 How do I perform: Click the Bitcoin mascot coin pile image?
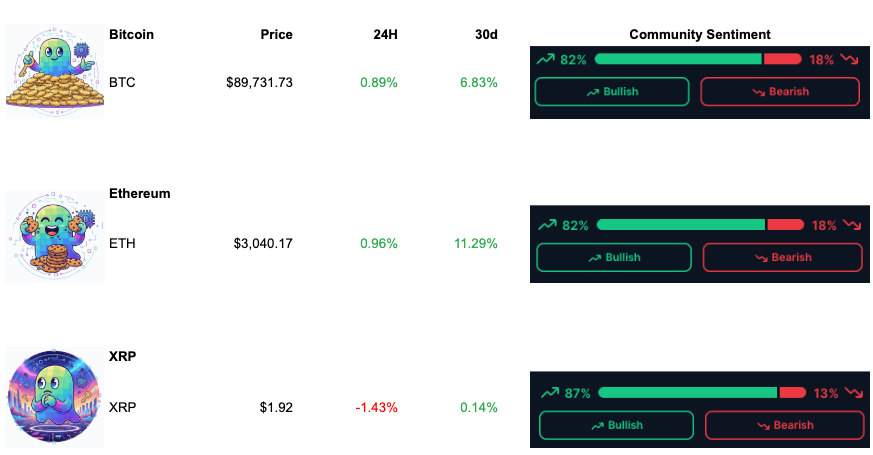[55, 71]
